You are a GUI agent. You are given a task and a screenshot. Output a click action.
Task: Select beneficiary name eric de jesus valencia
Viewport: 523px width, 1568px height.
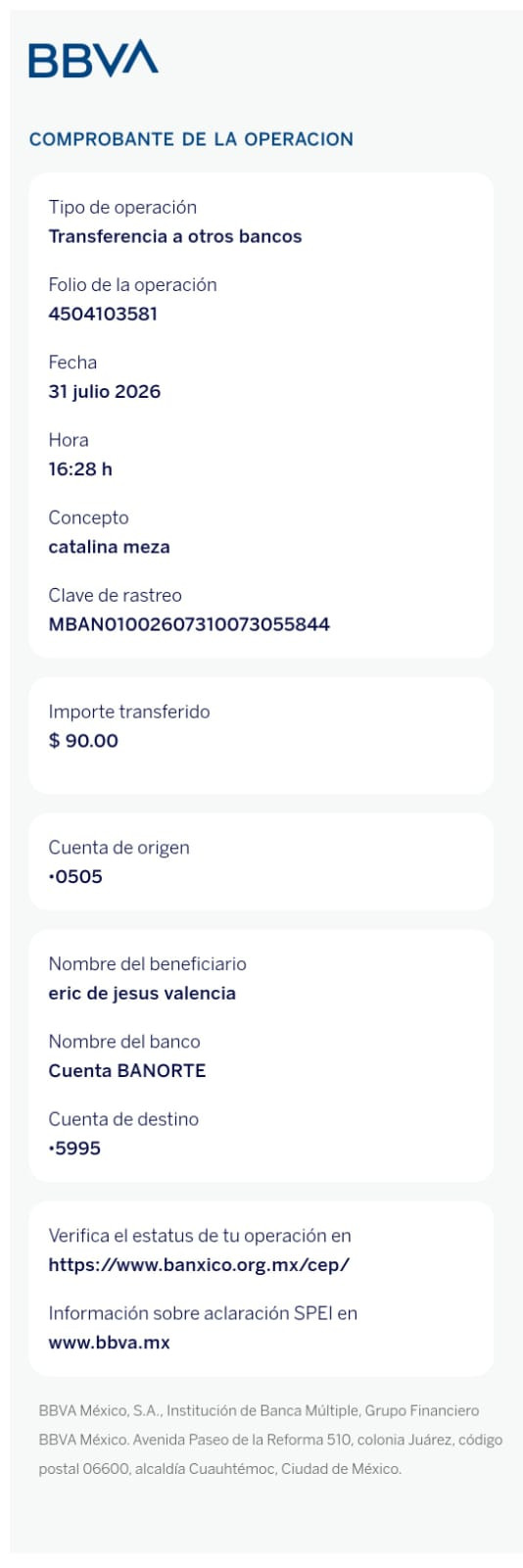[142, 993]
